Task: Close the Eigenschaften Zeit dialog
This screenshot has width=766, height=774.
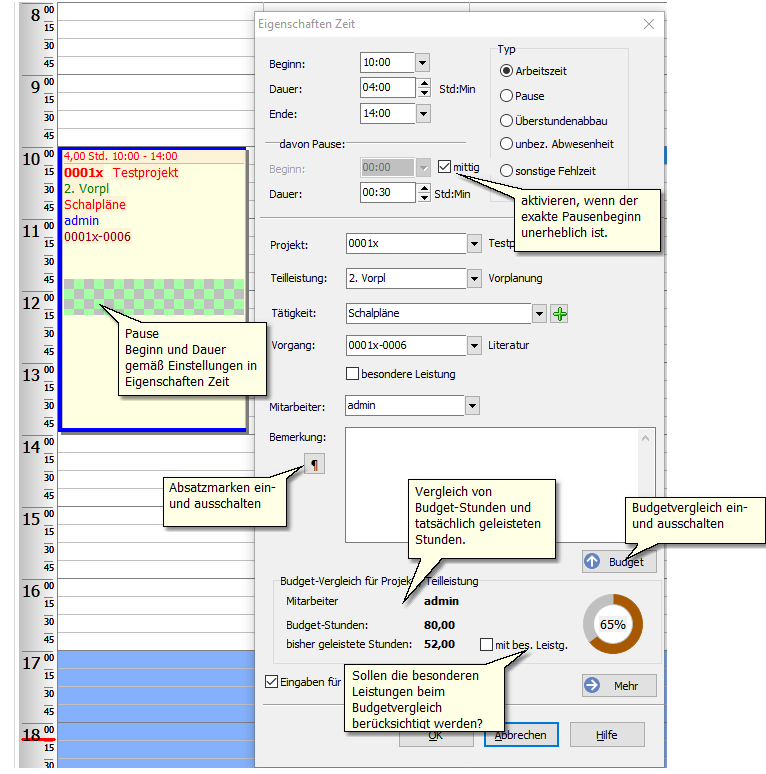Action: click(x=649, y=24)
